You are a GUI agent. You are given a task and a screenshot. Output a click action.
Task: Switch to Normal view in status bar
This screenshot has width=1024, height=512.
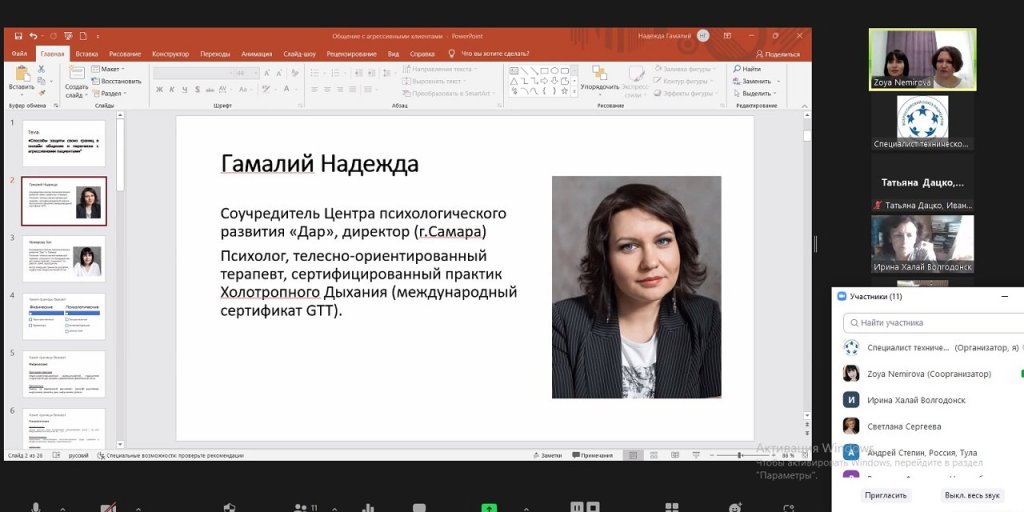[633, 455]
